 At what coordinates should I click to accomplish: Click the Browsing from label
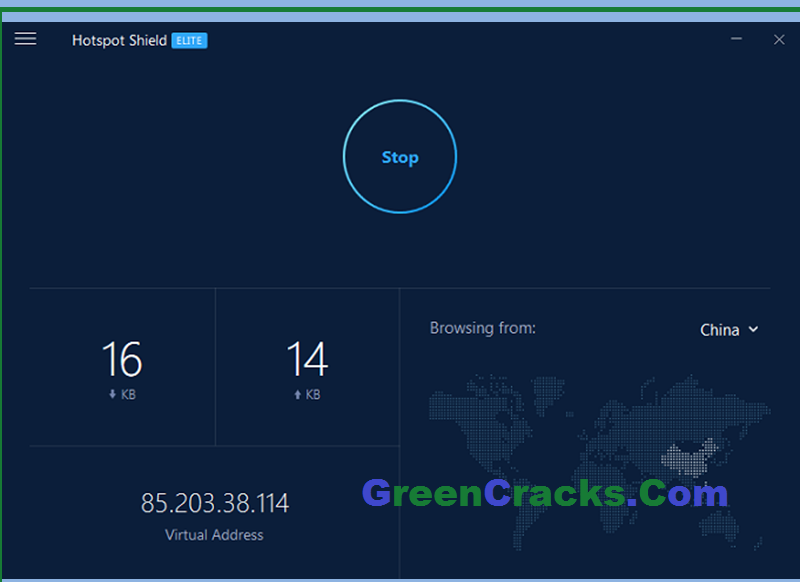point(483,328)
